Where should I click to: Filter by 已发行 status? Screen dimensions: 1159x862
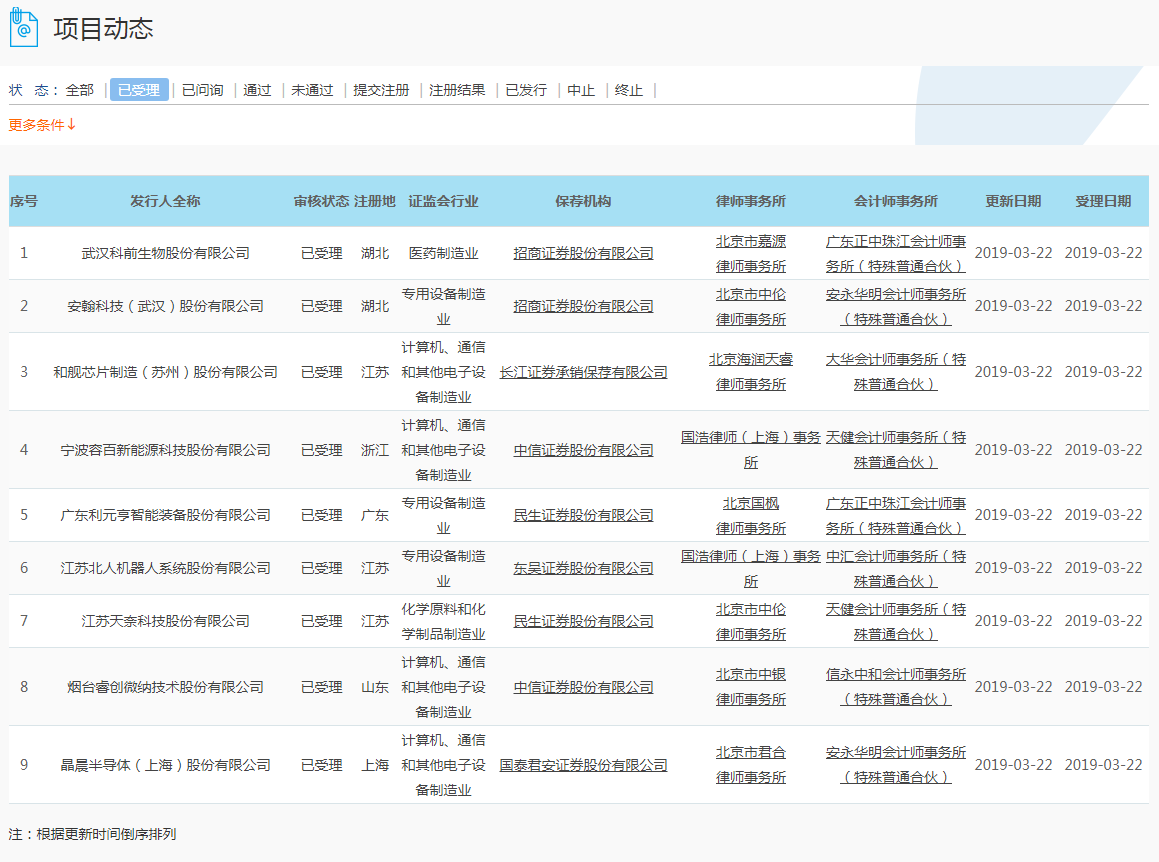526,90
